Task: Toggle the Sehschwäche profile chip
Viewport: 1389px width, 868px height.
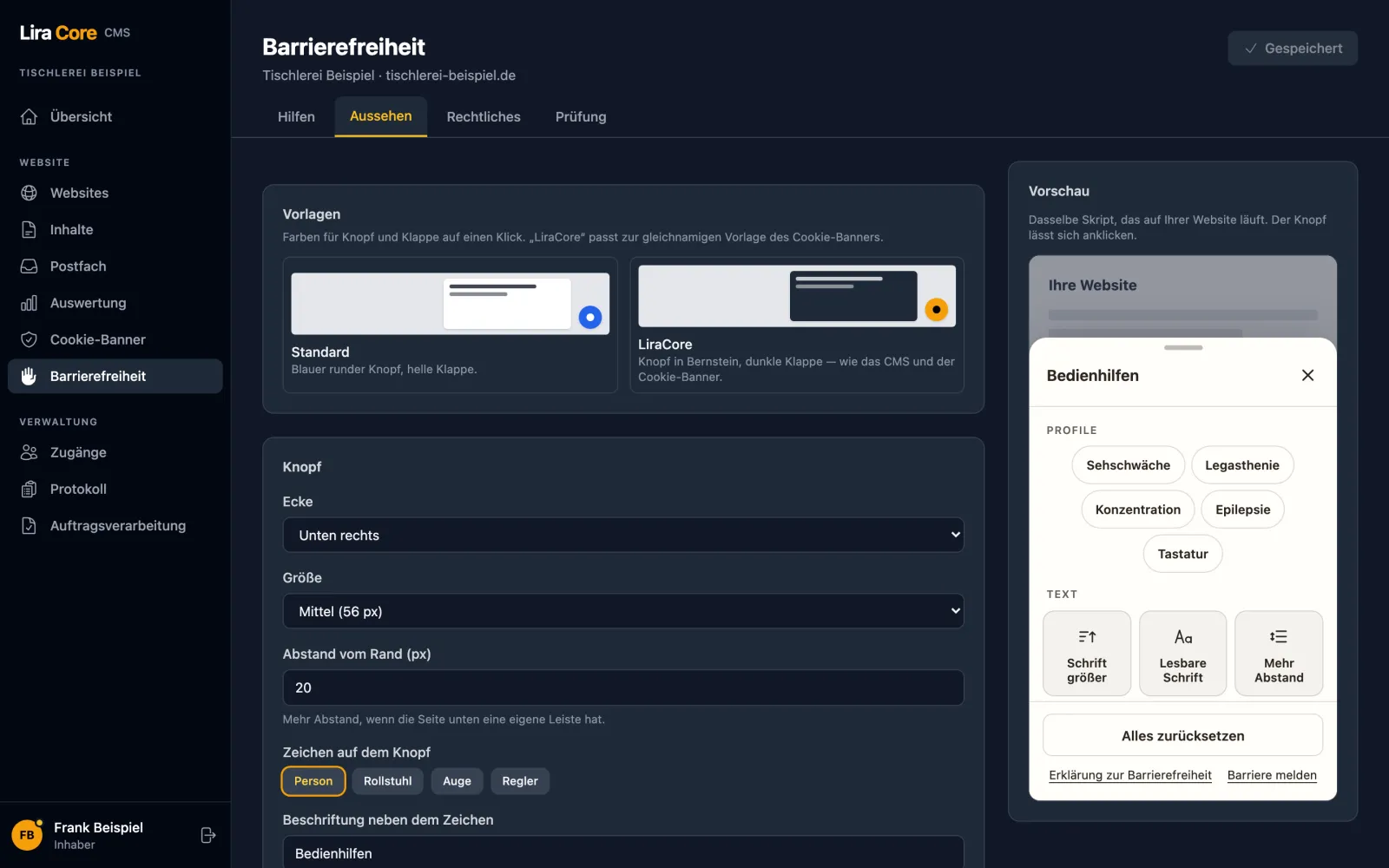Action: 1128,465
